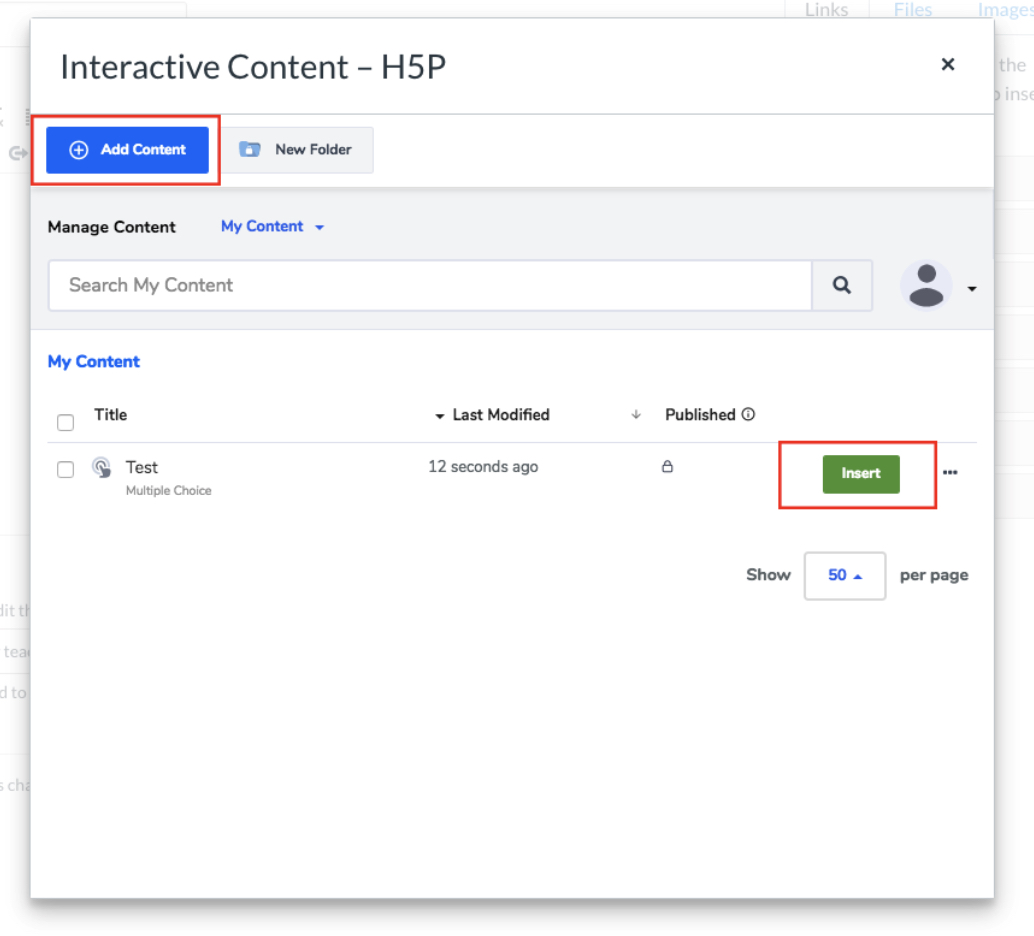Click the 'Multiple Choice' type label

[x=169, y=490]
